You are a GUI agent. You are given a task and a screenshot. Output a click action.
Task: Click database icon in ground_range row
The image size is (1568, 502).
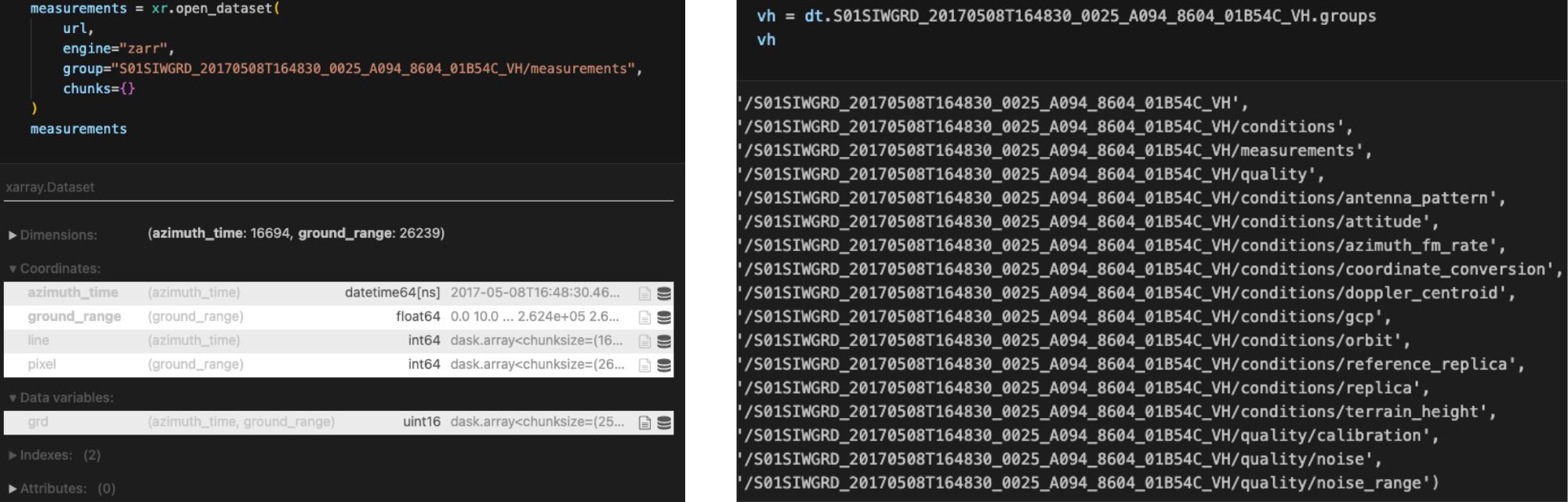pos(664,318)
